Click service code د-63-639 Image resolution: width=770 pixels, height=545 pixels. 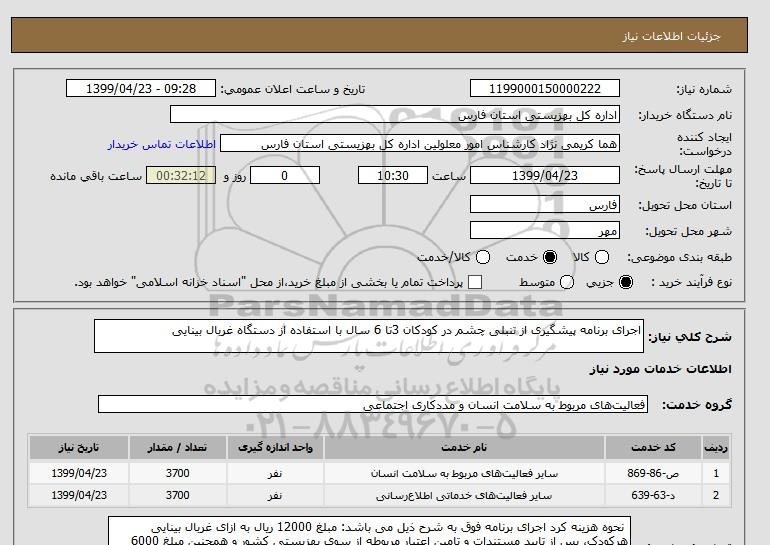click(x=653, y=495)
